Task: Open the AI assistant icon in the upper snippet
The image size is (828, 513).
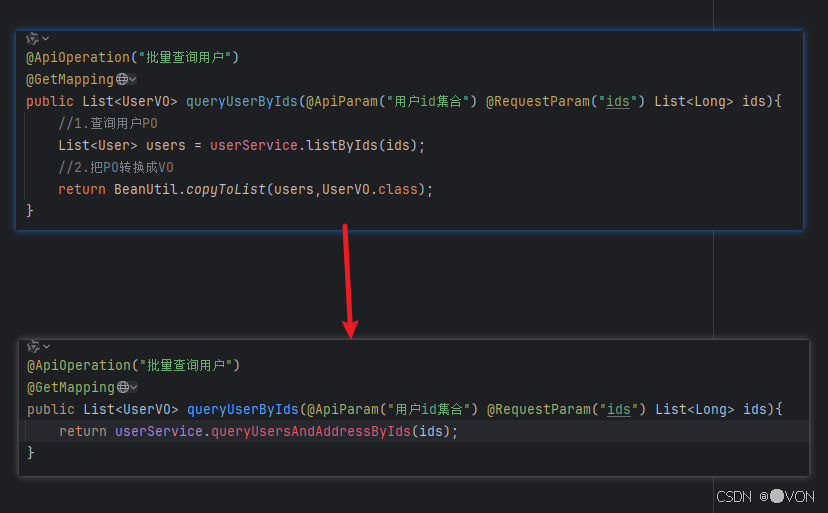Action: click(32, 38)
